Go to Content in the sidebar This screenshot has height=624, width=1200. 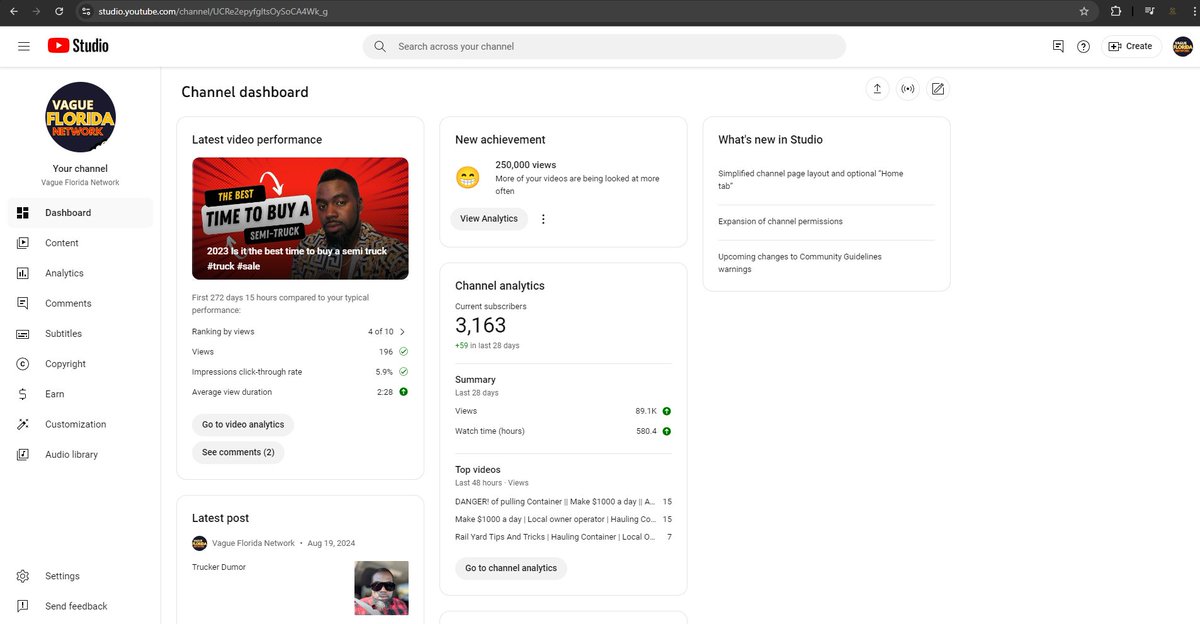[80, 243]
